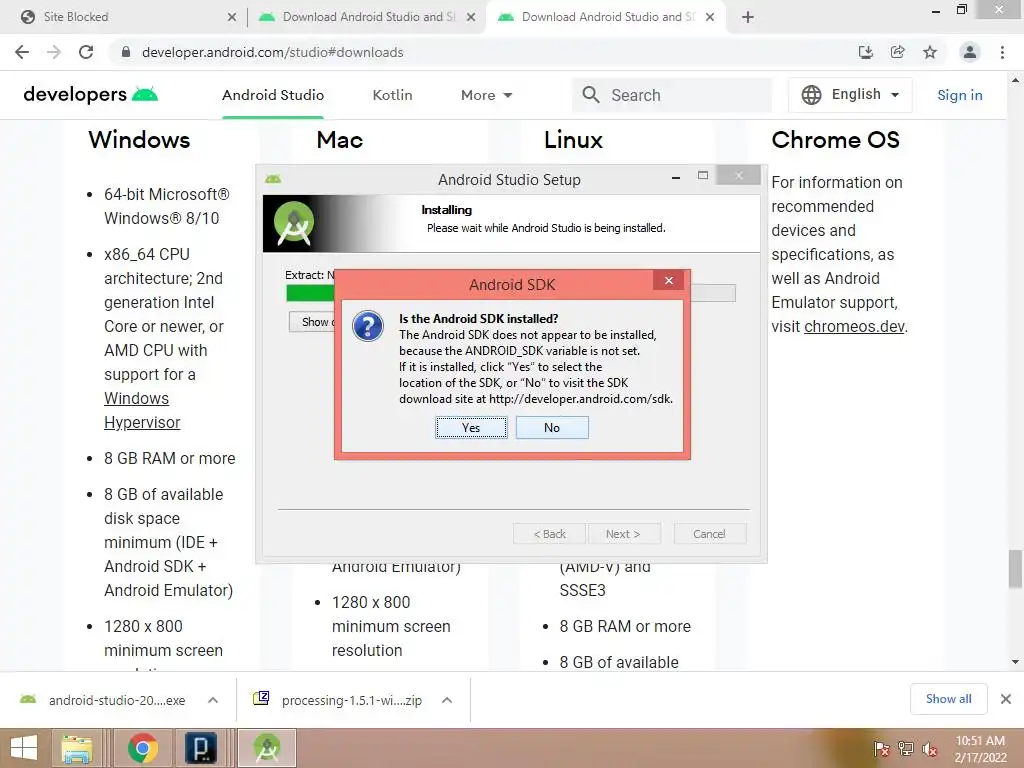Image resolution: width=1024 pixels, height=768 pixels.
Task: Open Chrome three-dot menu
Action: 1002,52
